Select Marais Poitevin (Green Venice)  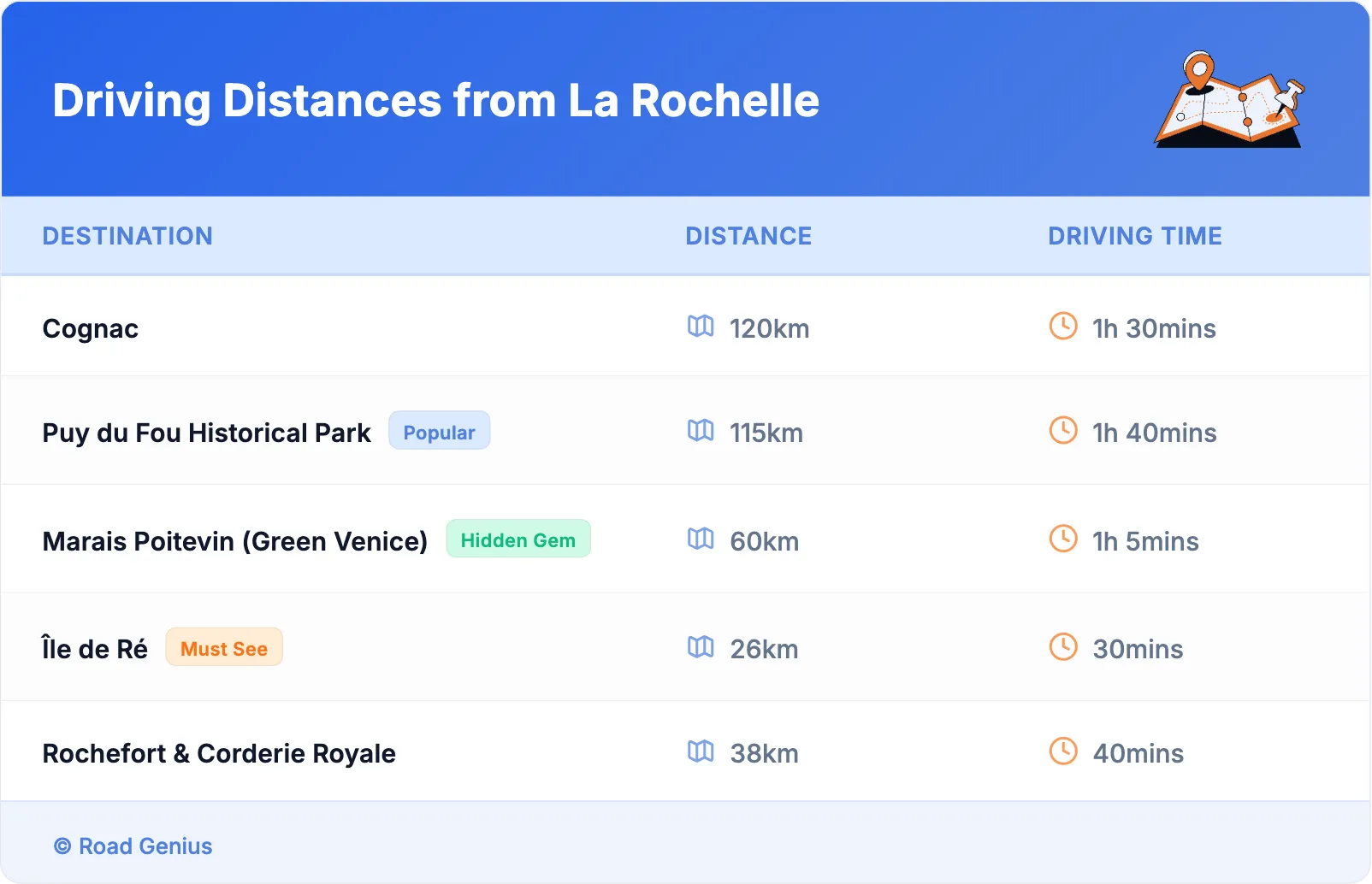coord(235,541)
